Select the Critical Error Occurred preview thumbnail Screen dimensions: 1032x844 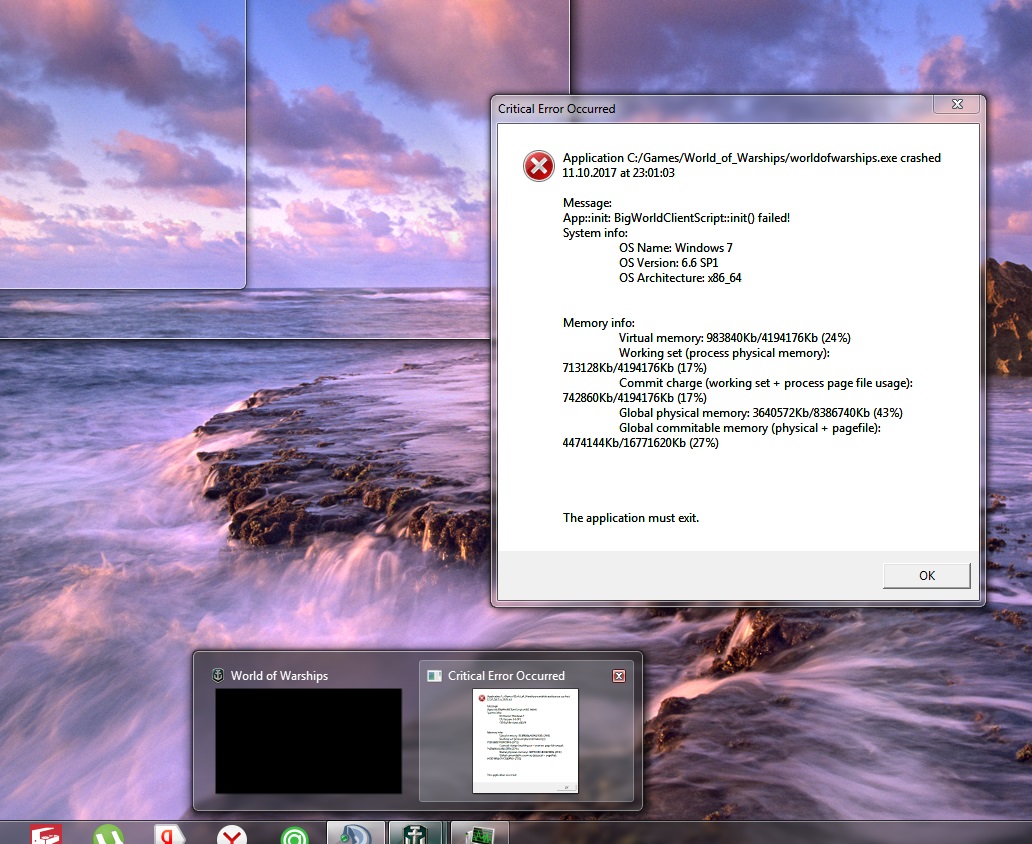coord(525,742)
